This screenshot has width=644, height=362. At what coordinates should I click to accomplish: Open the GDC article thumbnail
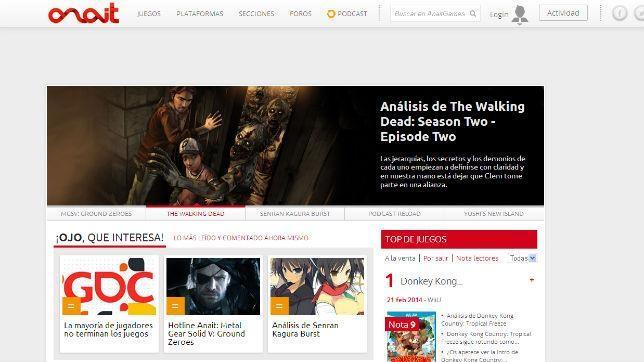(109, 286)
